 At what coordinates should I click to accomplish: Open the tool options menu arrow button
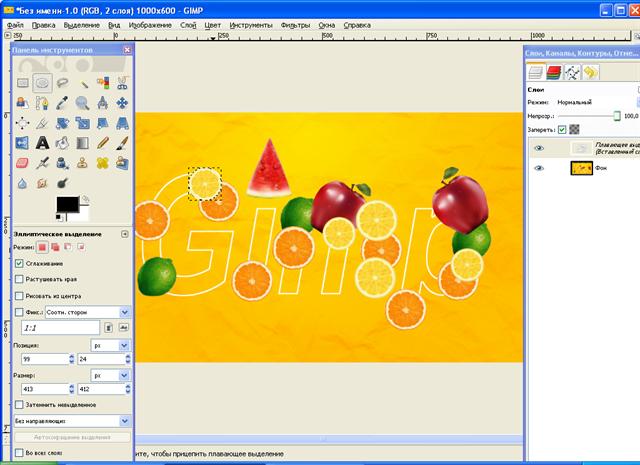click(x=125, y=234)
